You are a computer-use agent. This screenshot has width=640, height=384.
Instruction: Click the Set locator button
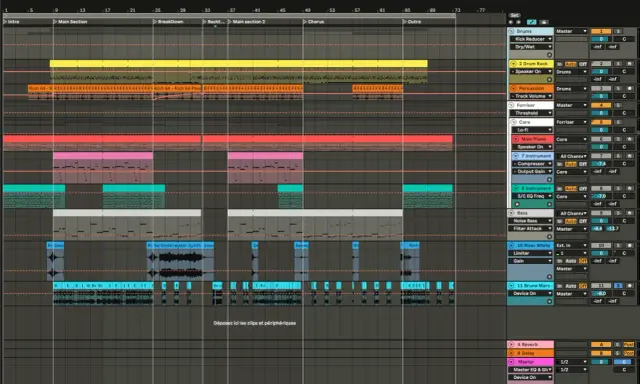[514, 16]
